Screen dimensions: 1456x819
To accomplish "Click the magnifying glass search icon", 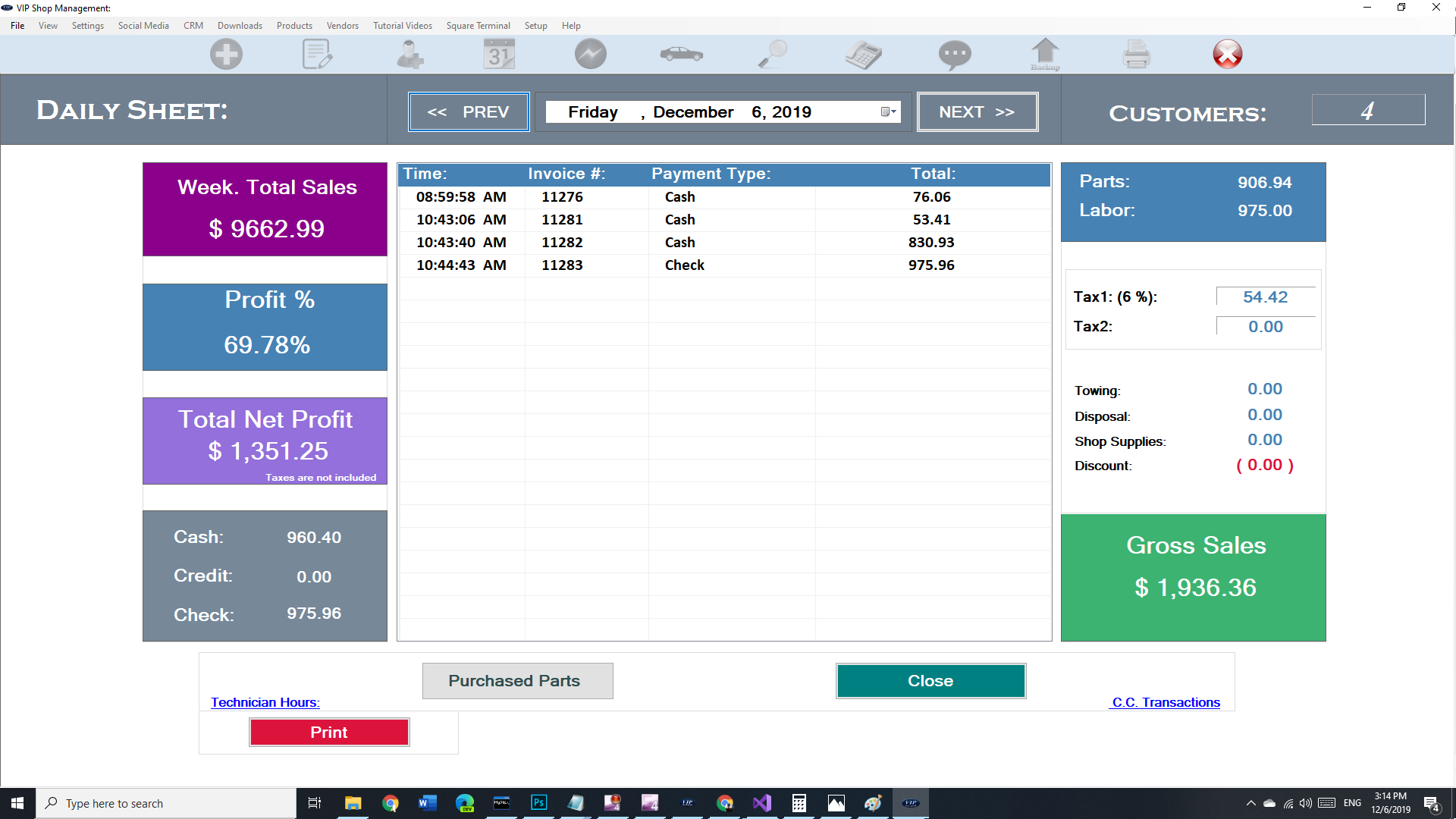I will coord(773,55).
